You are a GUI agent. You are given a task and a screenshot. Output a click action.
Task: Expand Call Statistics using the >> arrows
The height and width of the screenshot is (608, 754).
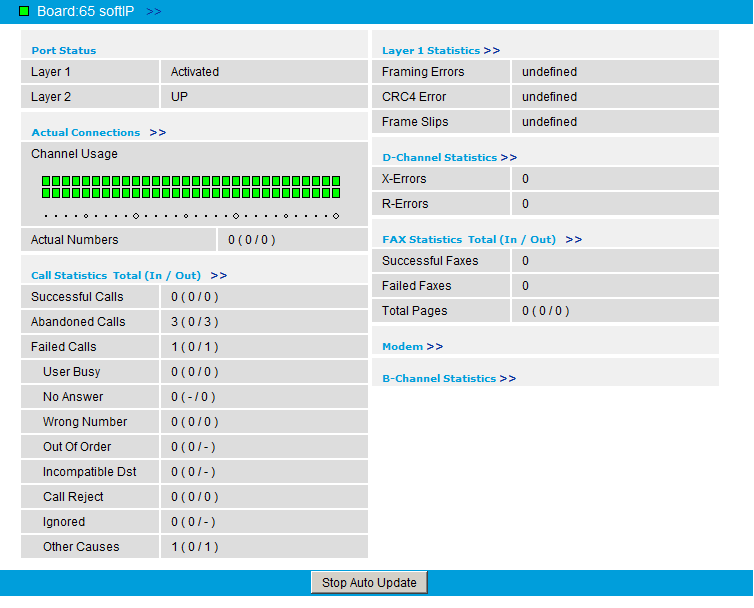click(218, 275)
